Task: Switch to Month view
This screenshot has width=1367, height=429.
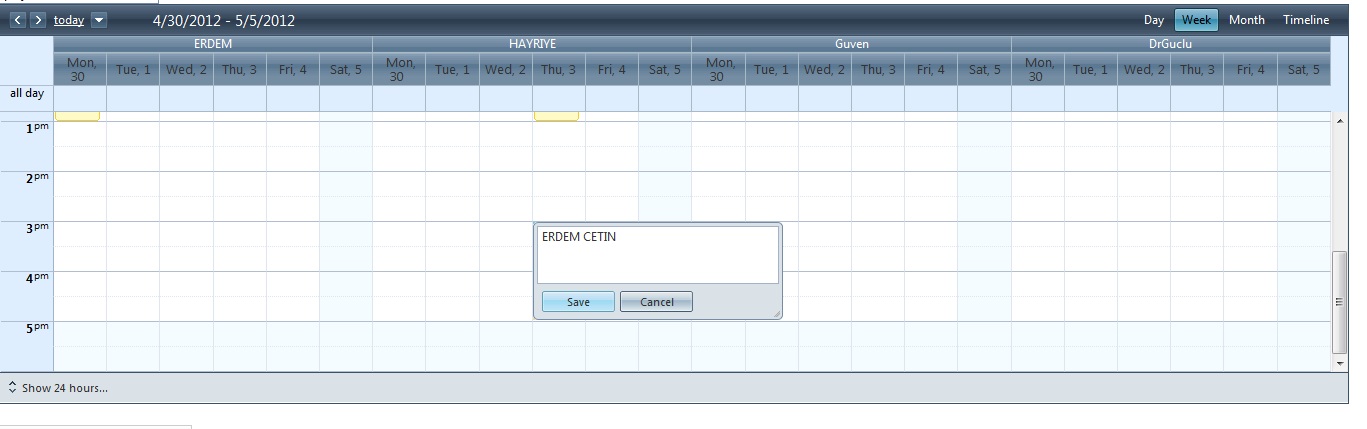Action: pos(1246,20)
